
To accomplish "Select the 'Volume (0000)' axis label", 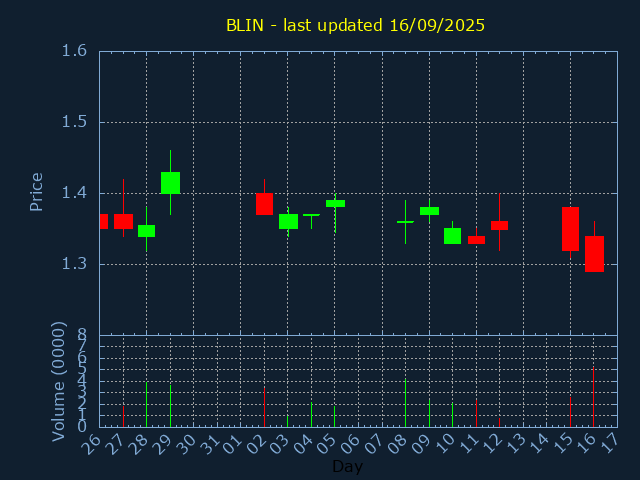I will (x=59, y=382).
